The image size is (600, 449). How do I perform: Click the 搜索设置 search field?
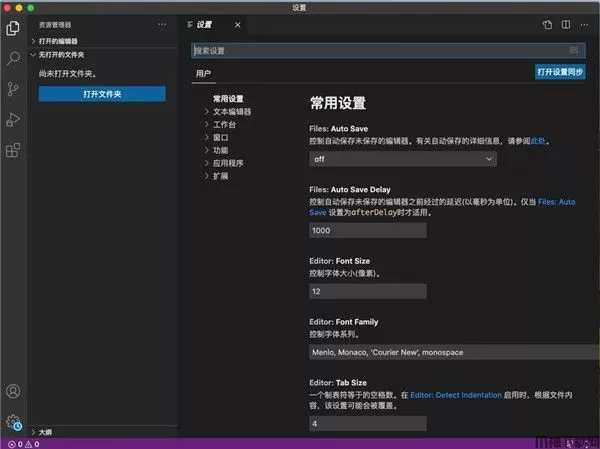click(380, 49)
